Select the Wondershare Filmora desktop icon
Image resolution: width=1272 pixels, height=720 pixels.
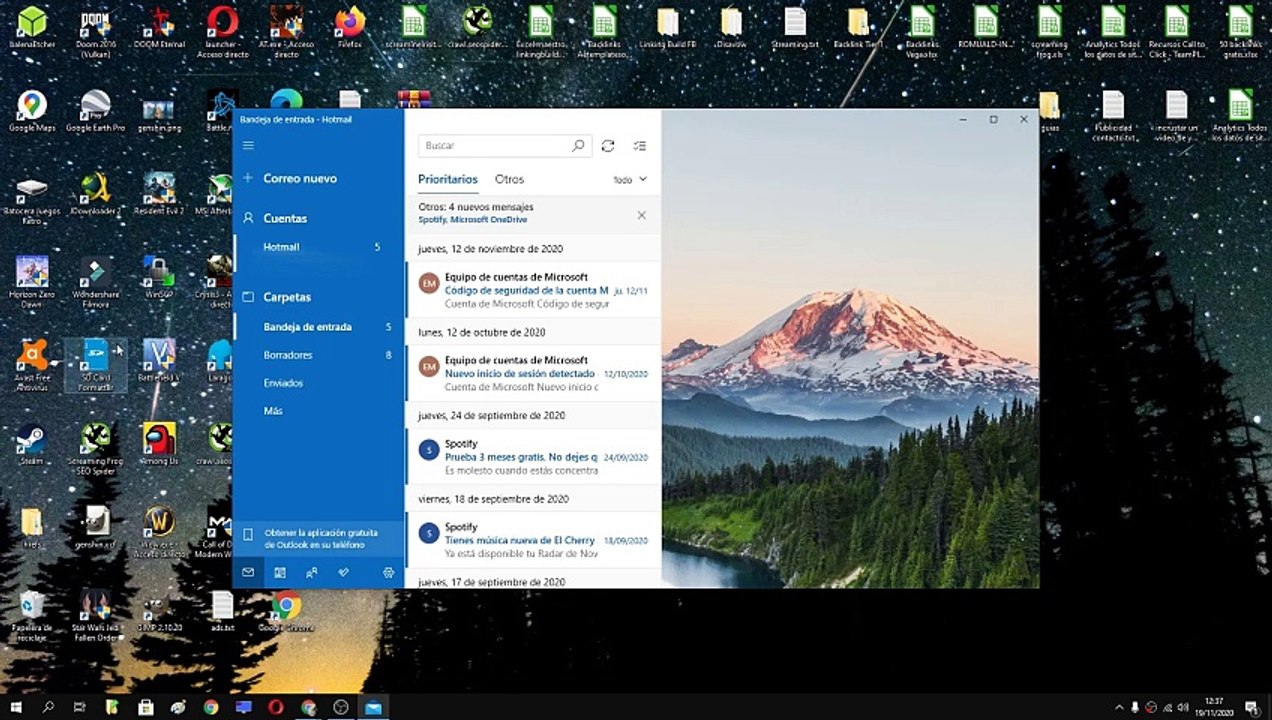tap(95, 282)
